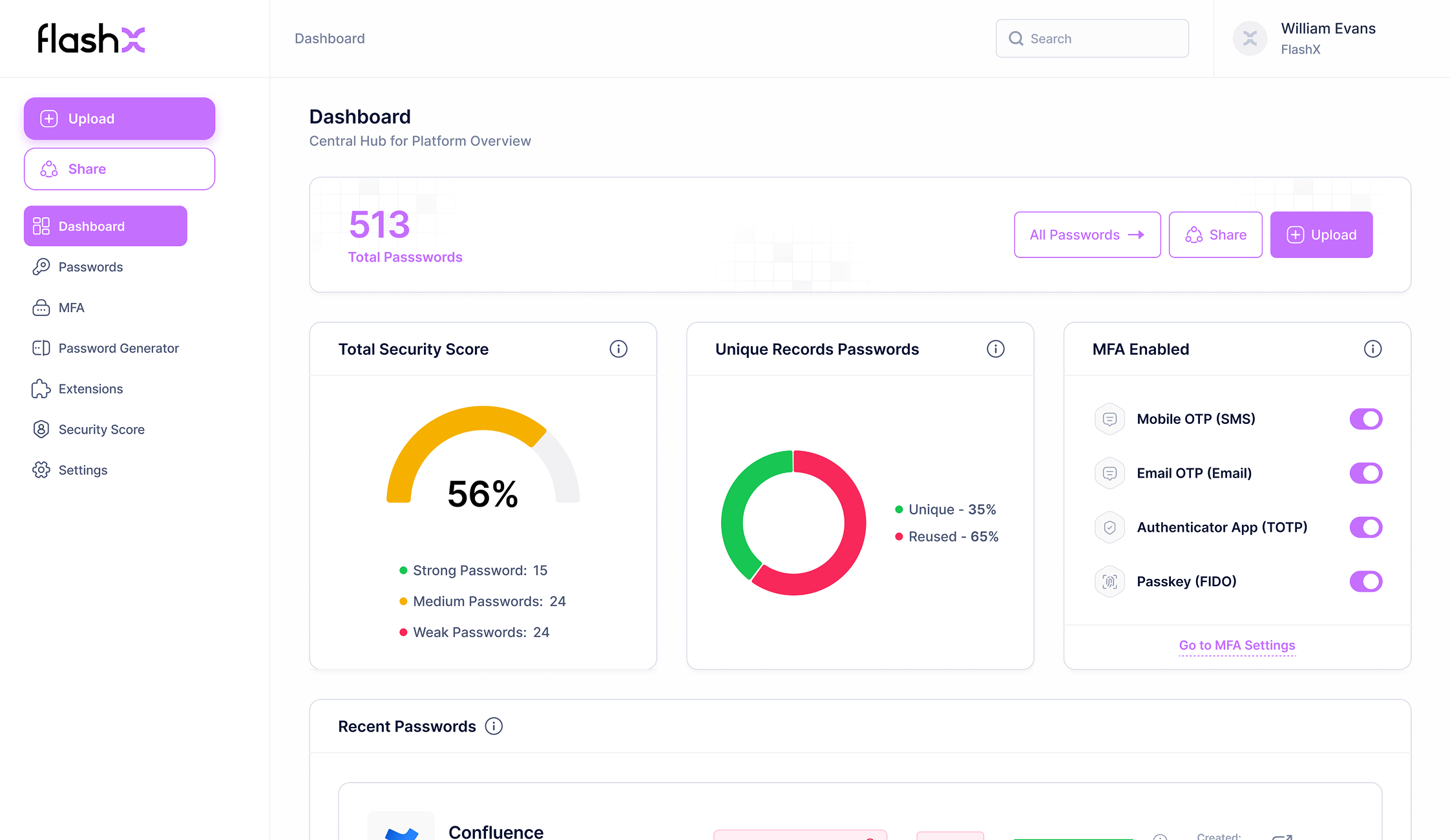Click the FlashX logo
This screenshot has height=840, width=1450.
click(x=91, y=38)
